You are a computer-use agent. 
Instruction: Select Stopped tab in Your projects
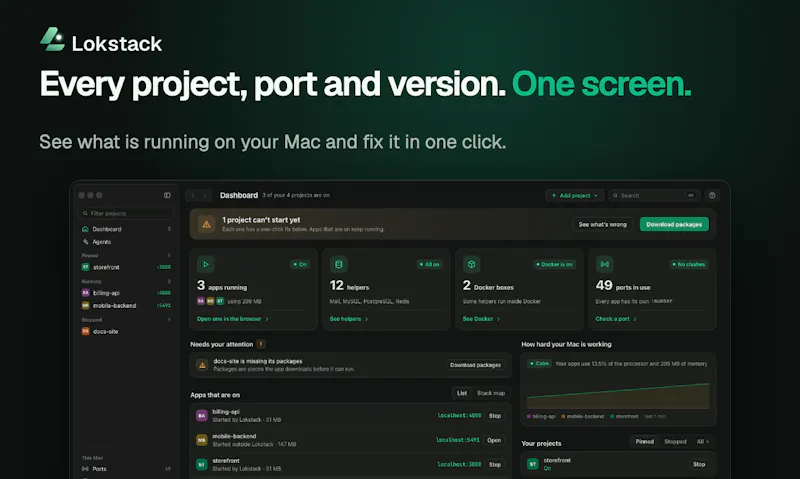[675, 442]
